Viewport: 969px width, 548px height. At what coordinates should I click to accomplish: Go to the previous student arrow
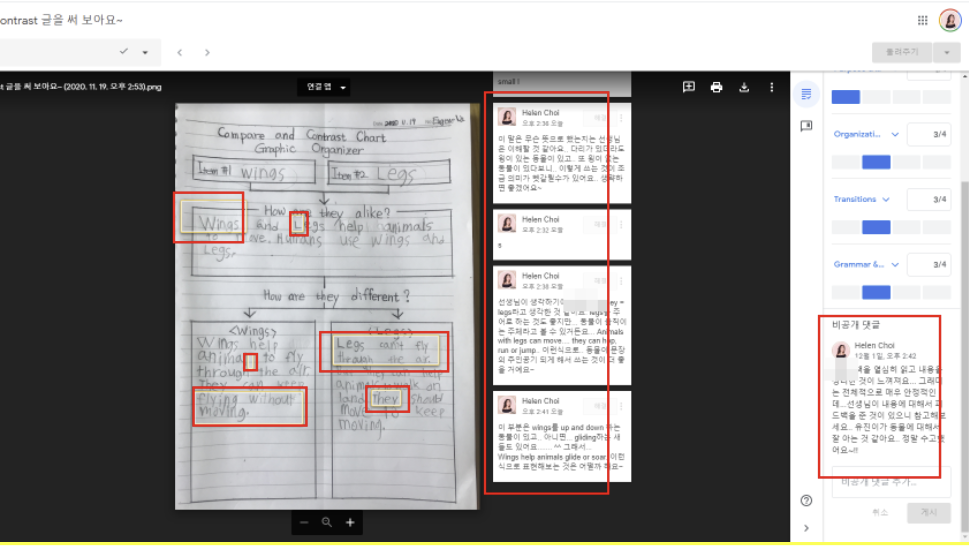point(180,53)
